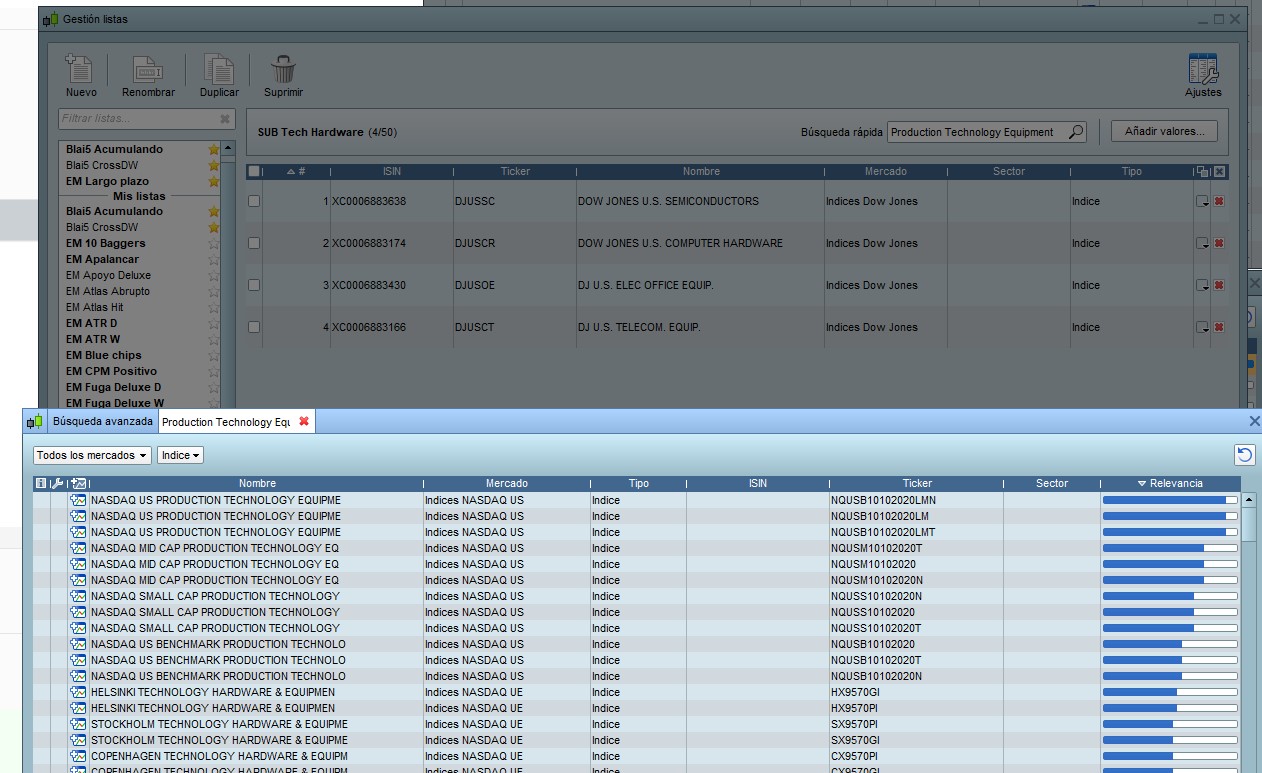
Task: Click search results scrollbar up arrow
Action: click(1250, 500)
